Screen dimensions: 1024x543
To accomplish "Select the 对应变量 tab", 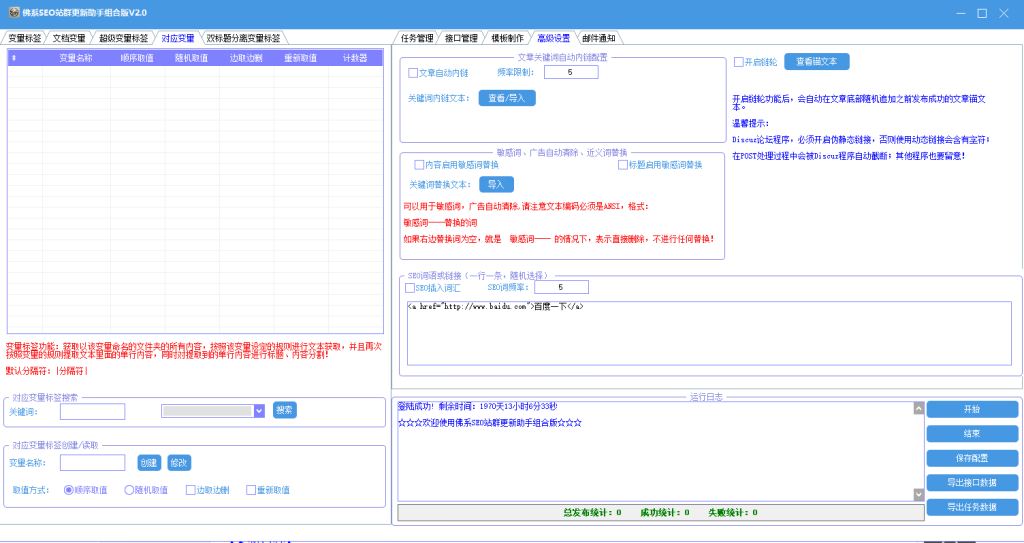I will tap(178, 38).
